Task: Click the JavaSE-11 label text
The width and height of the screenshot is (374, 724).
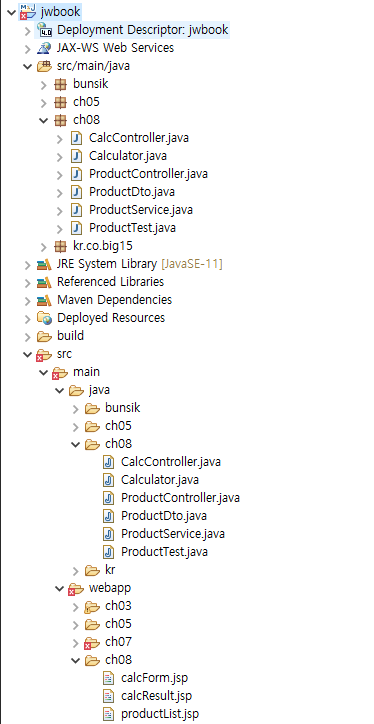Action: click(x=192, y=264)
